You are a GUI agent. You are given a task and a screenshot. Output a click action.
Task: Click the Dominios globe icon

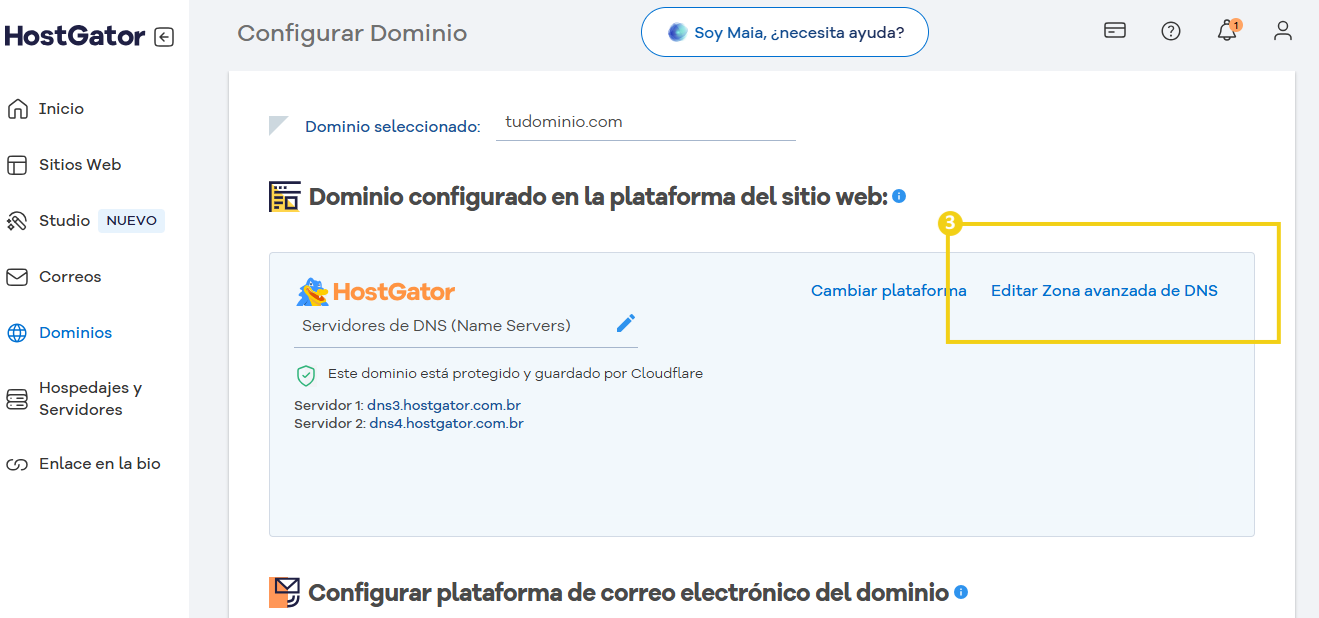click(17, 333)
